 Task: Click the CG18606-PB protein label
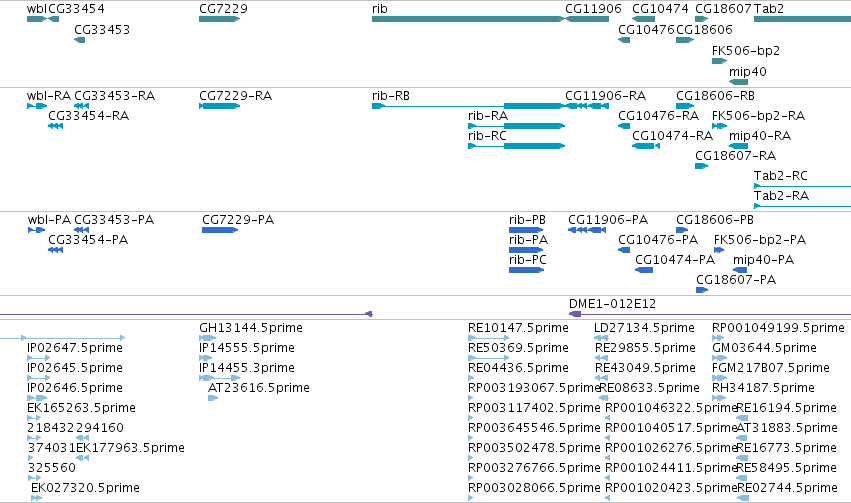(x=715, y=220)
